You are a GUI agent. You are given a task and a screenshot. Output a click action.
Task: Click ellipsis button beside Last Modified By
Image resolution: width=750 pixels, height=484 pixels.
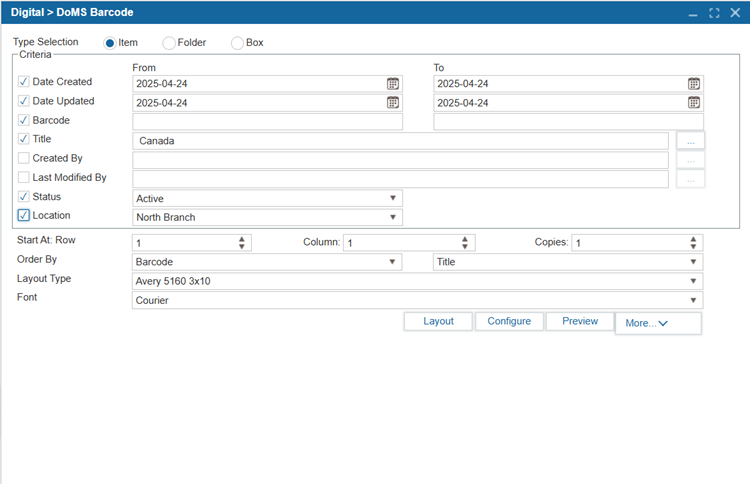point(690,179)
